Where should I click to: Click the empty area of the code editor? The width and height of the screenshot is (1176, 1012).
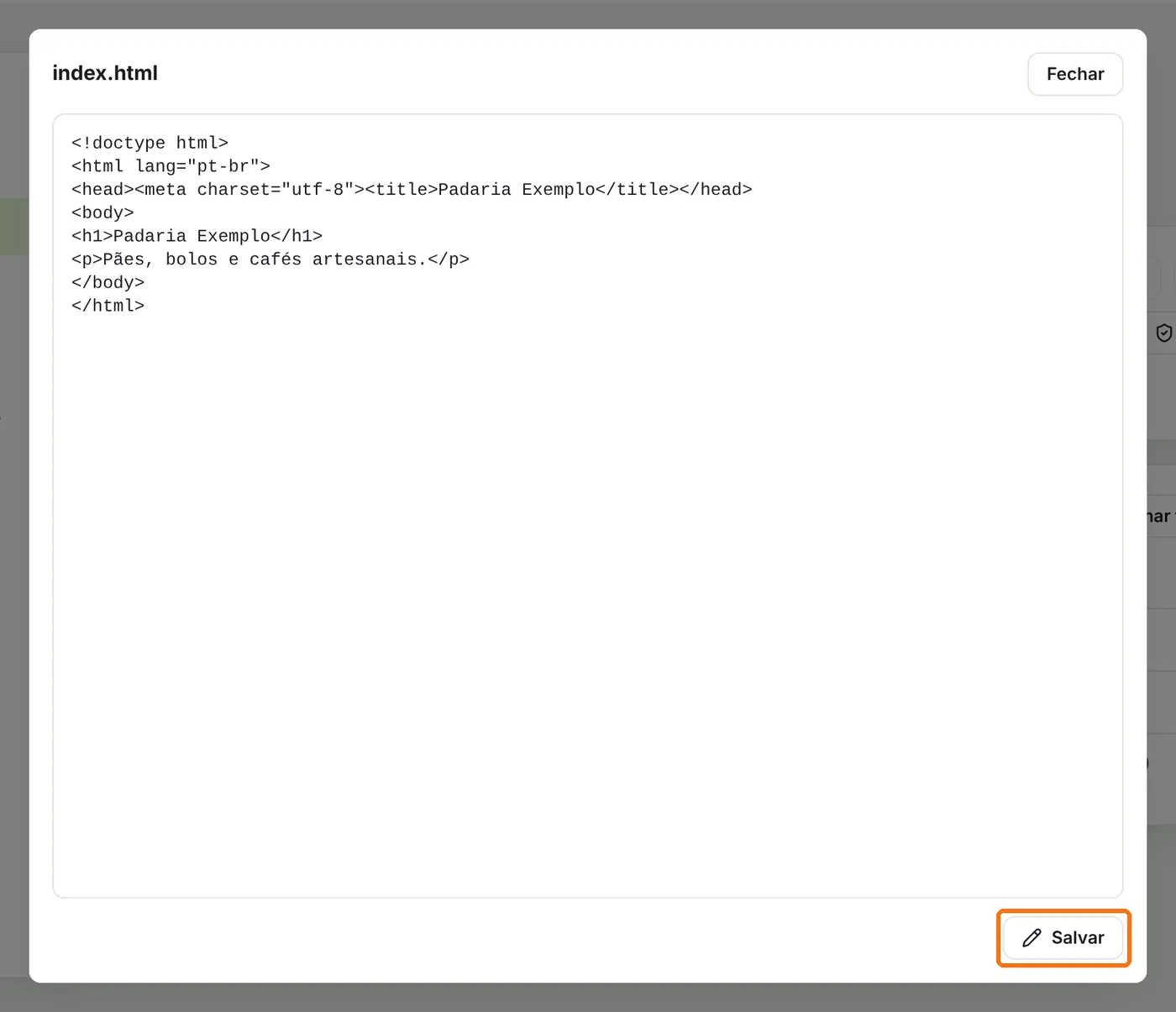588,605
